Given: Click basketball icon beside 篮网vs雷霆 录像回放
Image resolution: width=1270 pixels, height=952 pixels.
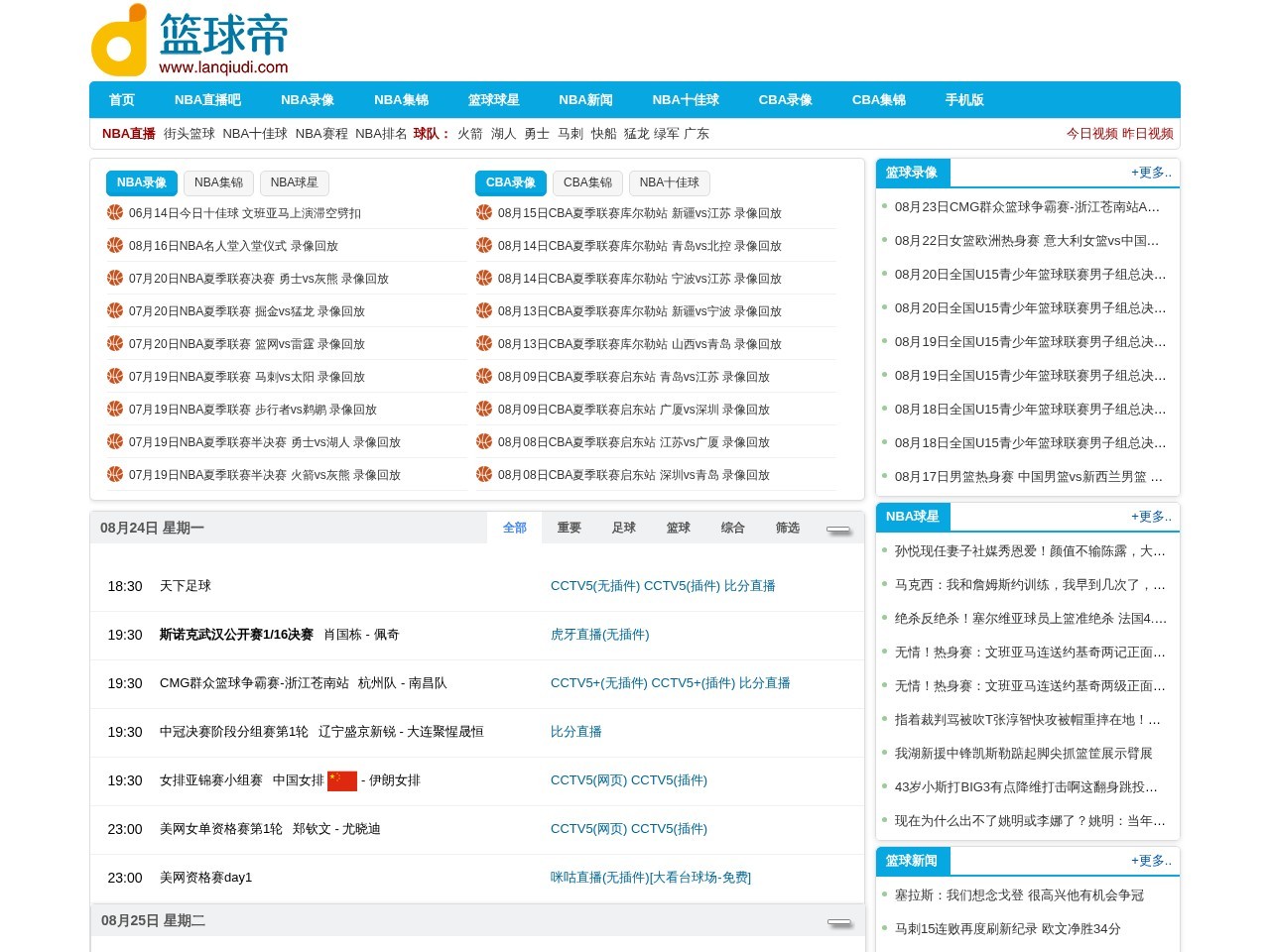Looking at the screenshot, I should point(115,343).
